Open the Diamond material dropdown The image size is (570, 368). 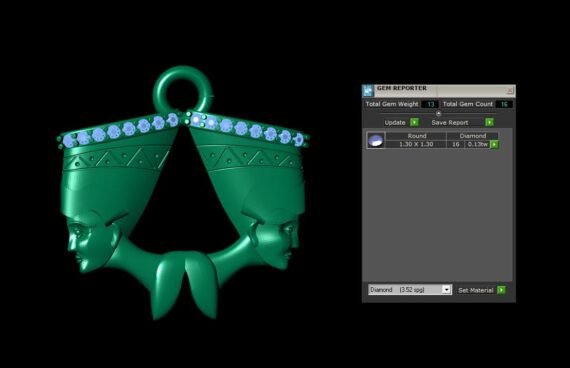pos(446,289)
